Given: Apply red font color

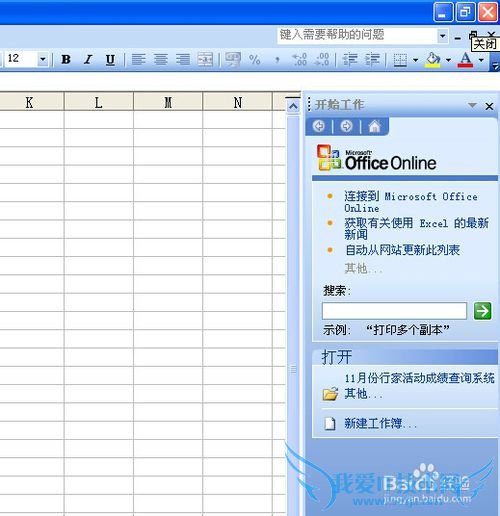Looking at the screenshot, I should coord(465,60).
